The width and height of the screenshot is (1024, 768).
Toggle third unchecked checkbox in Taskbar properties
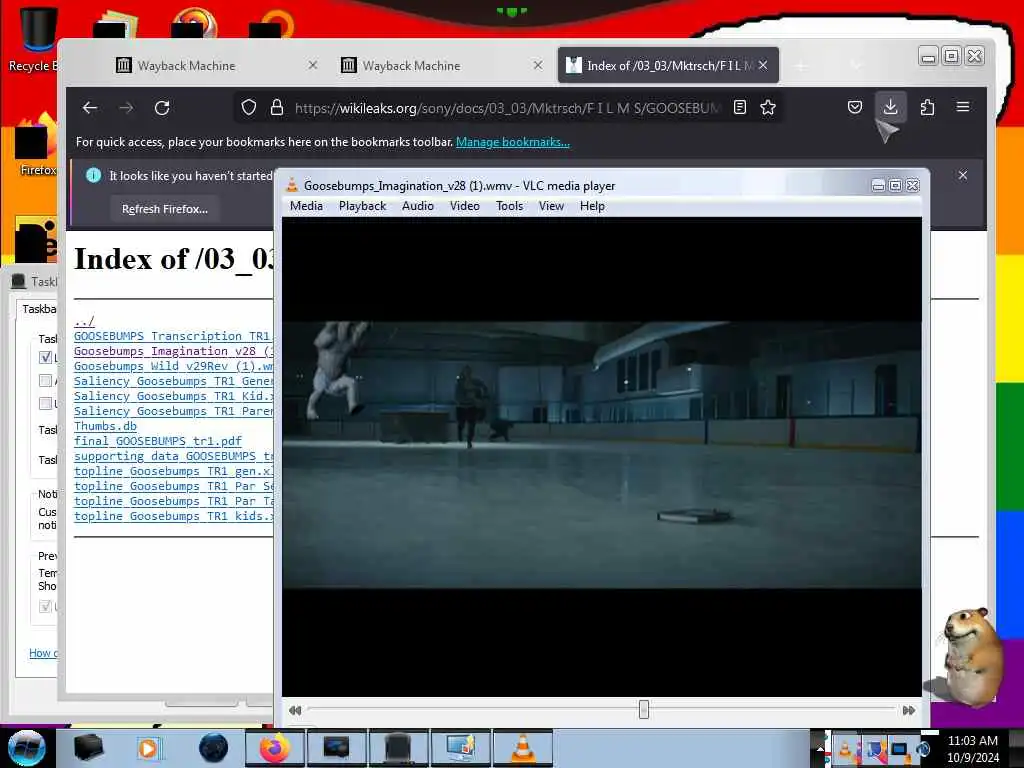[x=45, y=403]
